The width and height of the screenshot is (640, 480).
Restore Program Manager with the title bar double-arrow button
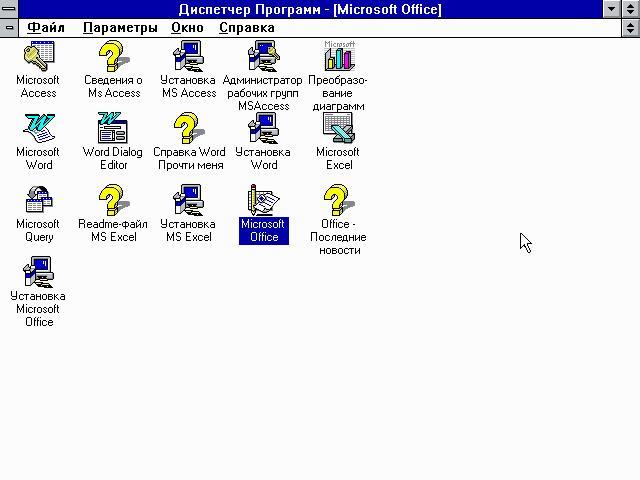(631, 9)
